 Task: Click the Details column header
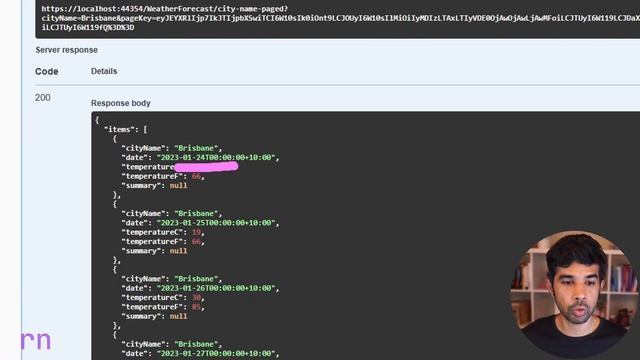pyautogui.click(x=104, y=71)
